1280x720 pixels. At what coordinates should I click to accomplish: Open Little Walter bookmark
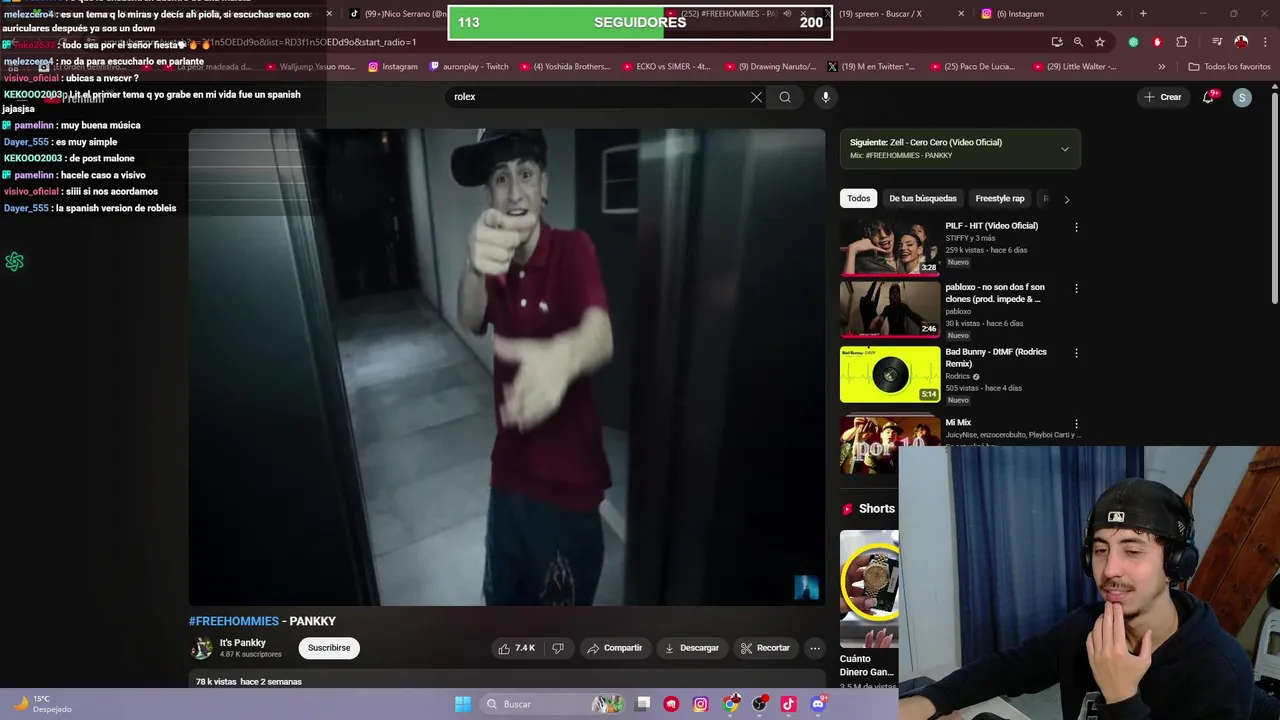(1074, 67)
